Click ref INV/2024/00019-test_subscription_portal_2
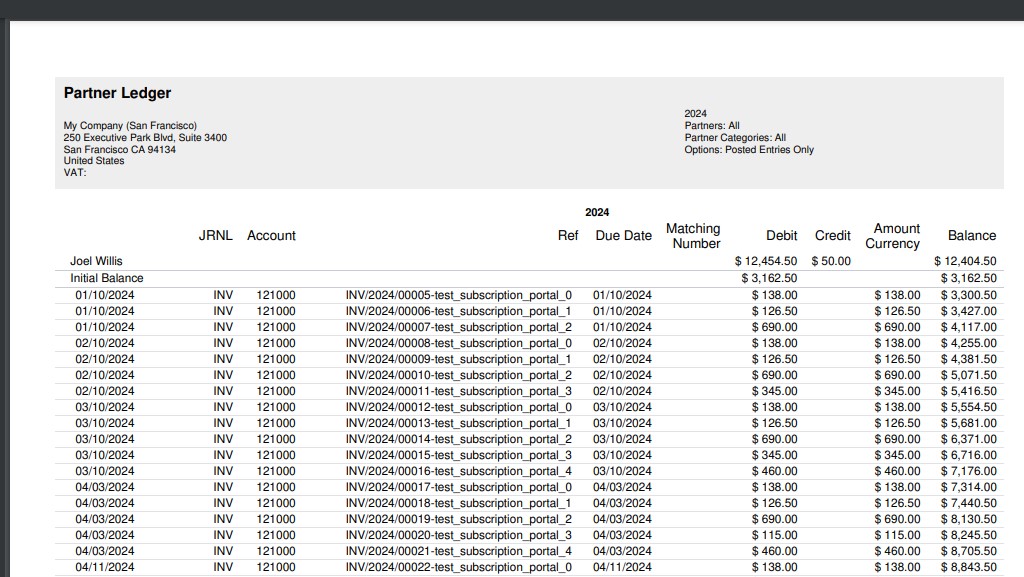The height and width of the screenshot is (577, 1024). 458,519
